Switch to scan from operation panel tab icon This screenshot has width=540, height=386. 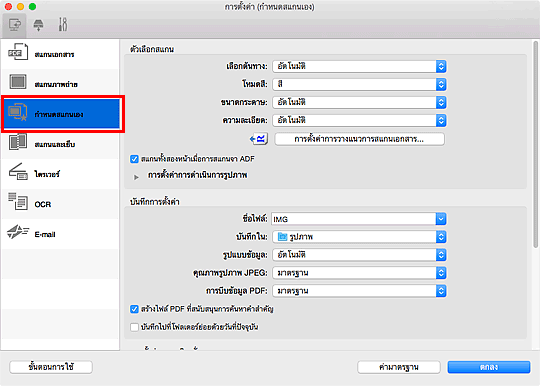pyautogui.click(x=38, y=25)
